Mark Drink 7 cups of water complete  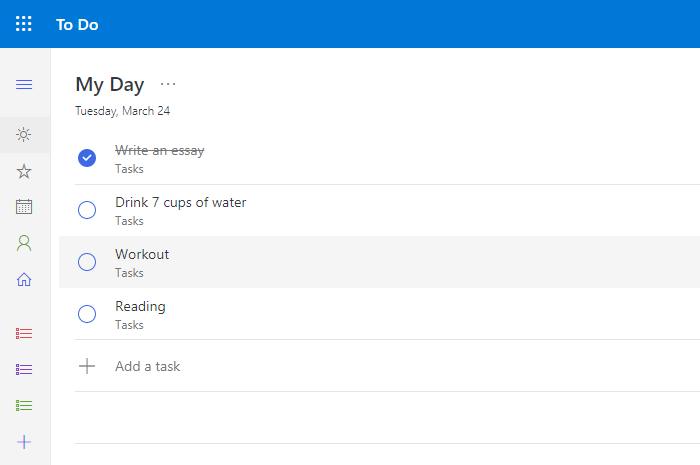click(87, 210)
